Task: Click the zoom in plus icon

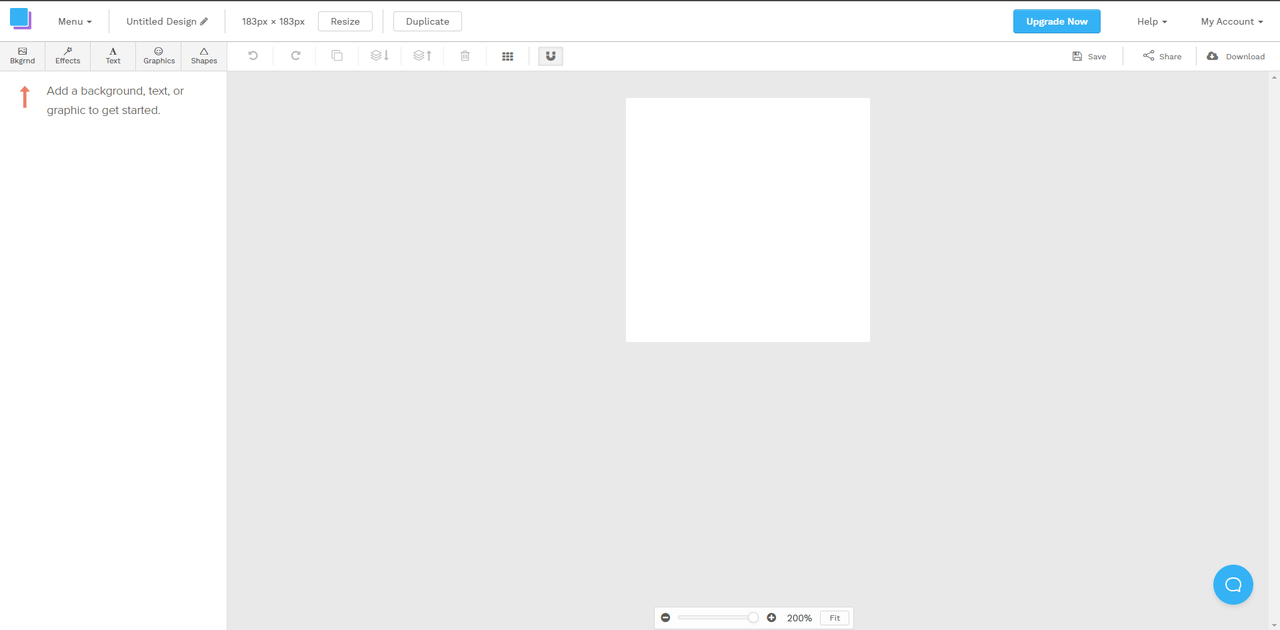Action: [x=771, y=618]
